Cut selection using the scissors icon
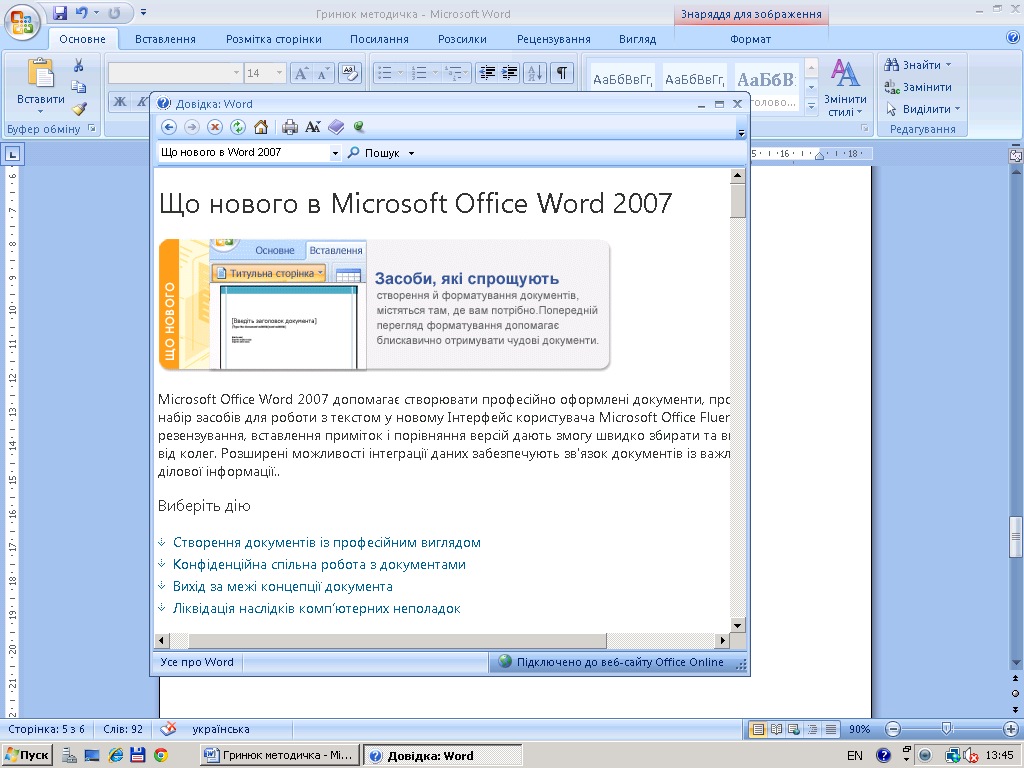 coord(78,65)
